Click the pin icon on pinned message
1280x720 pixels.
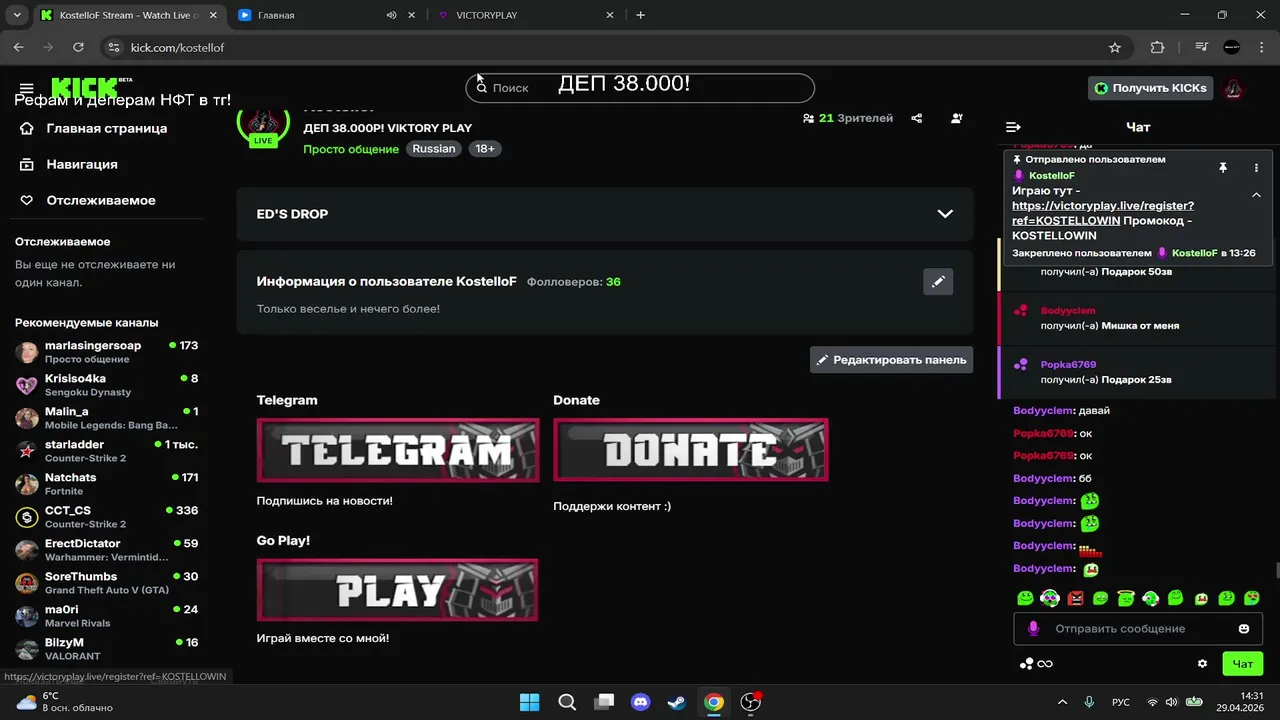tap(1222, 168)
